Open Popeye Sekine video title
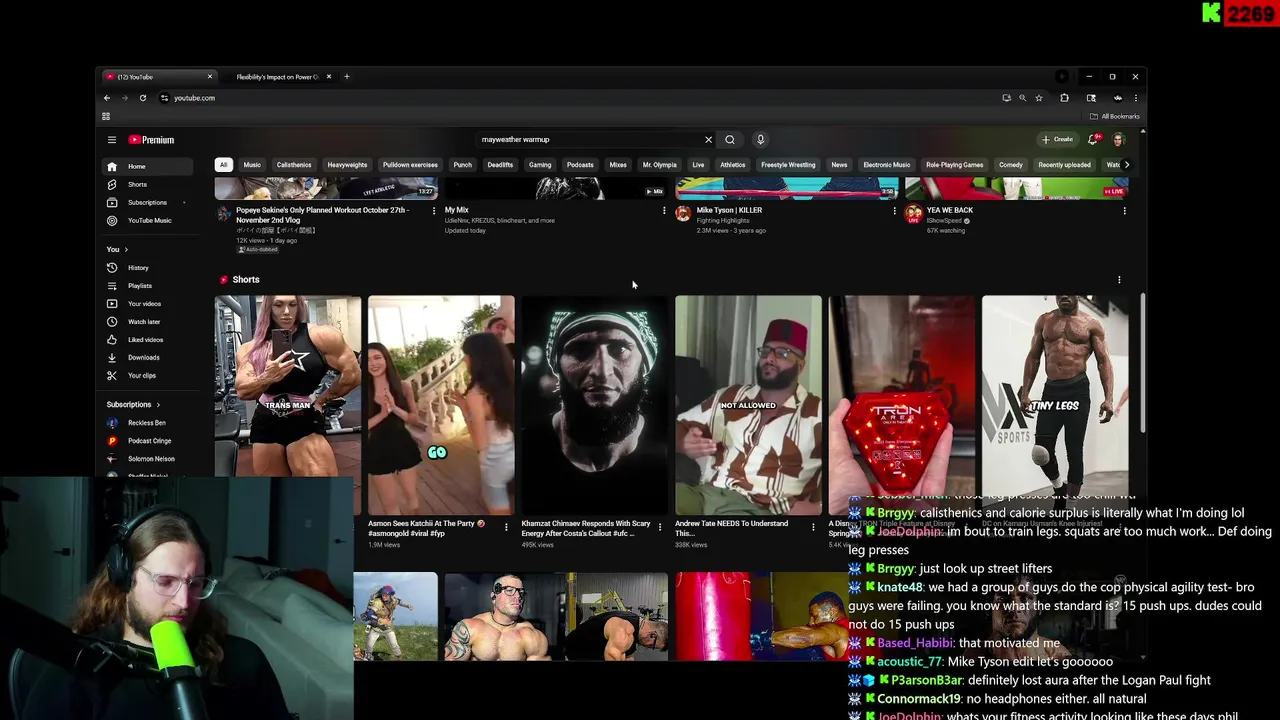1280x720 pixels. pyautogui.click(x=322, y=215)
